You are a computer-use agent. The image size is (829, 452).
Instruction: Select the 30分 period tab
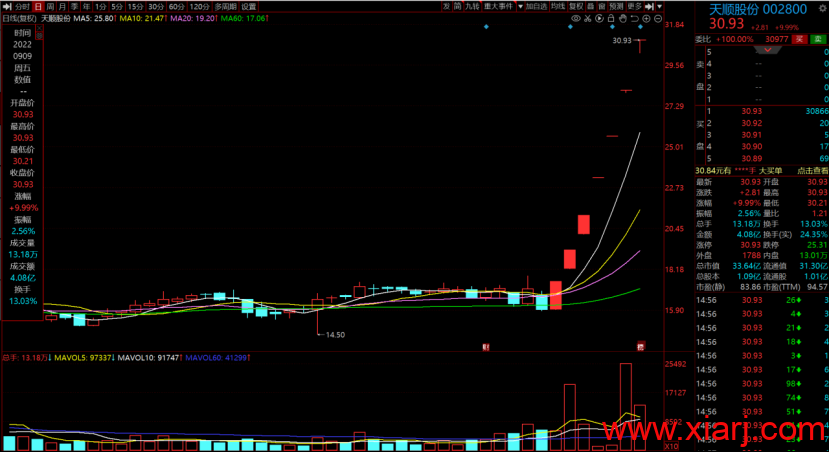coord(156,6)
